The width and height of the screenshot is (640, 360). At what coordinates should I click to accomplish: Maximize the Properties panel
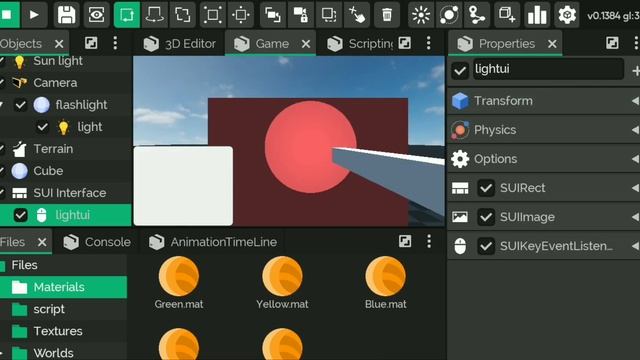click(612, 43)
